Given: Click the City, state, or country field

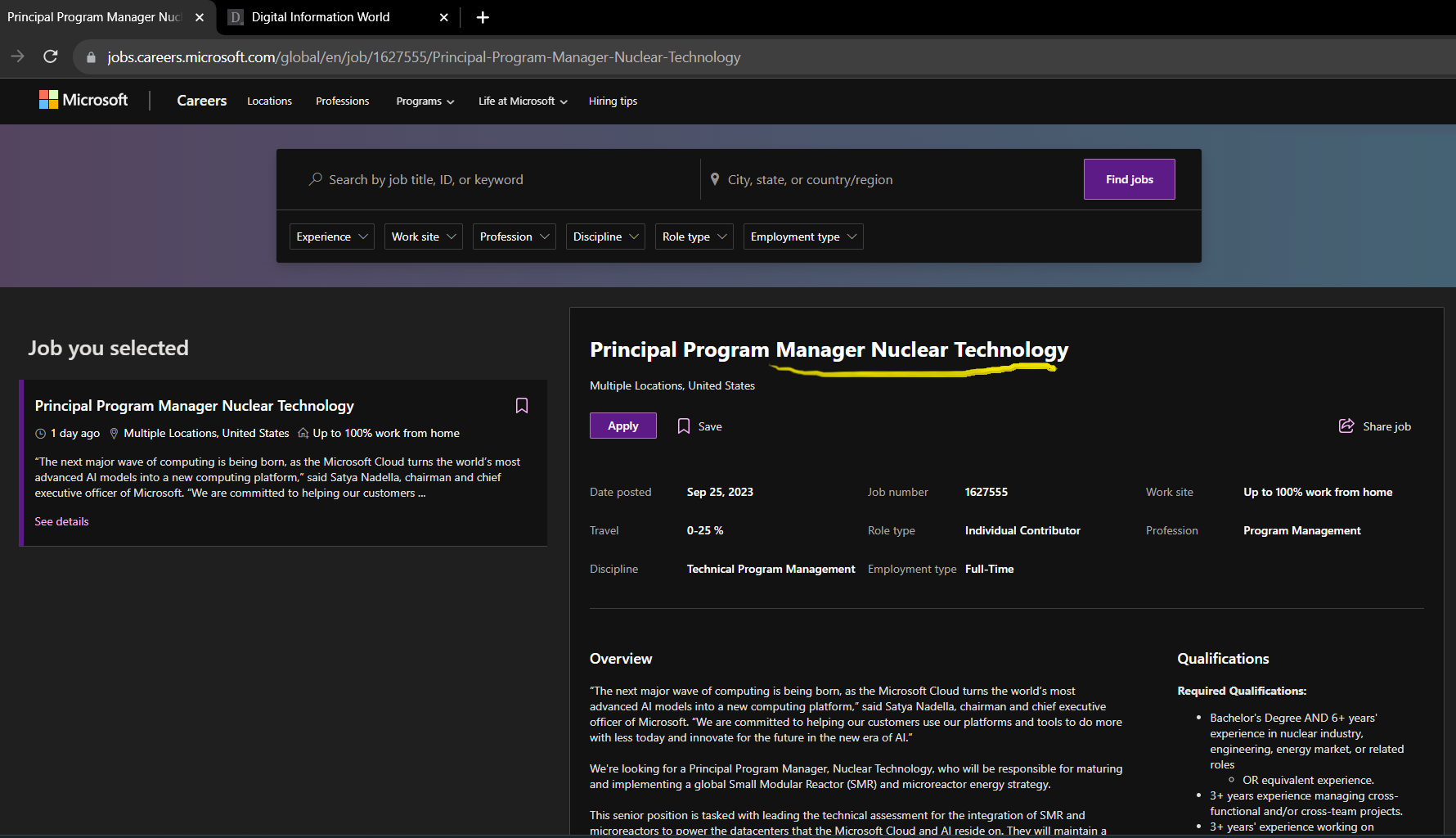Looking at the screenshot, I should point(892,179).
